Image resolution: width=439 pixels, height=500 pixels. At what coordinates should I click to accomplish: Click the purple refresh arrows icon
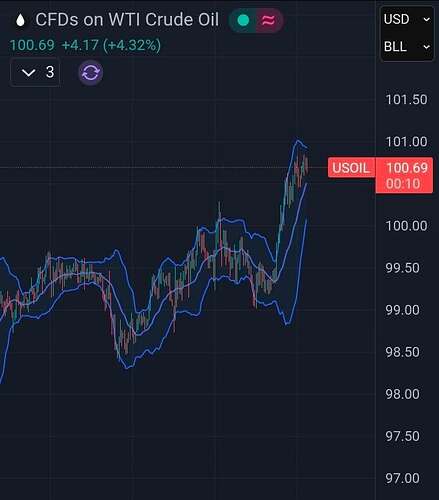(91, 72)
